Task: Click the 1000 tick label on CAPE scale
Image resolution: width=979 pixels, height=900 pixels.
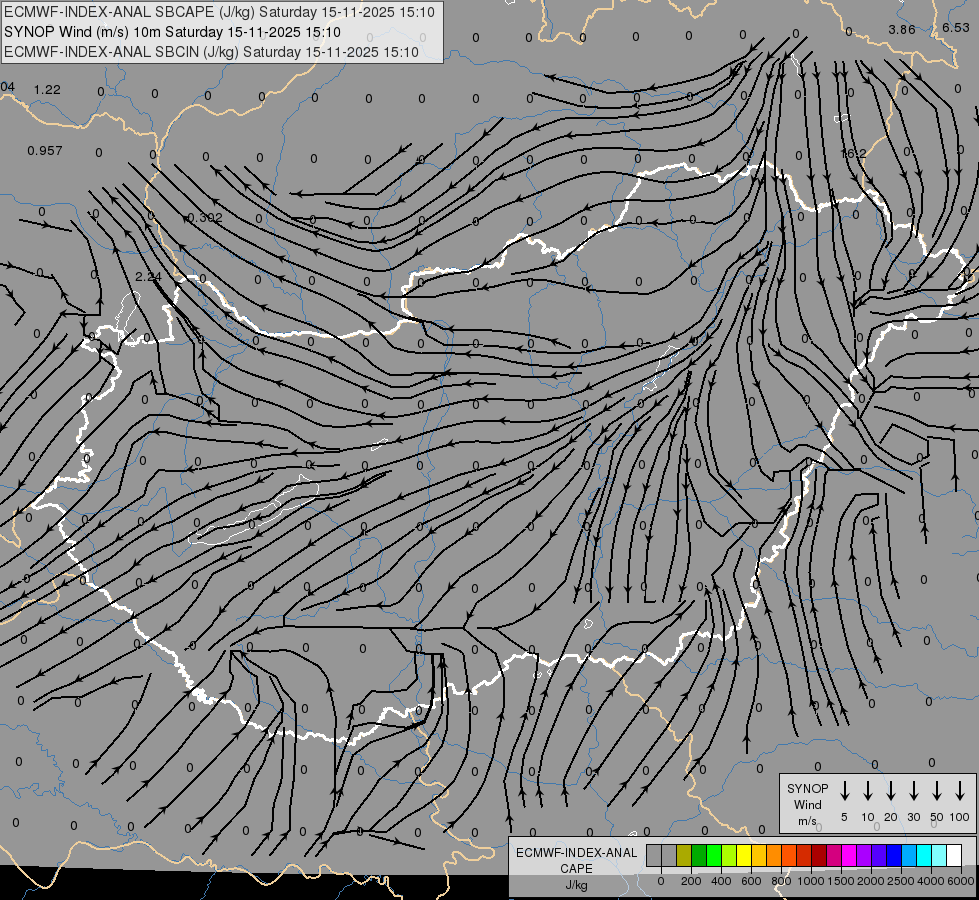Action: pos(811,881)
